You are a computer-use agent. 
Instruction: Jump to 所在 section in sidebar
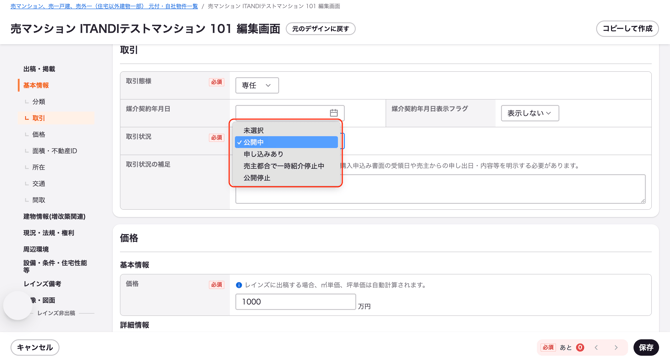click(38, 167)
